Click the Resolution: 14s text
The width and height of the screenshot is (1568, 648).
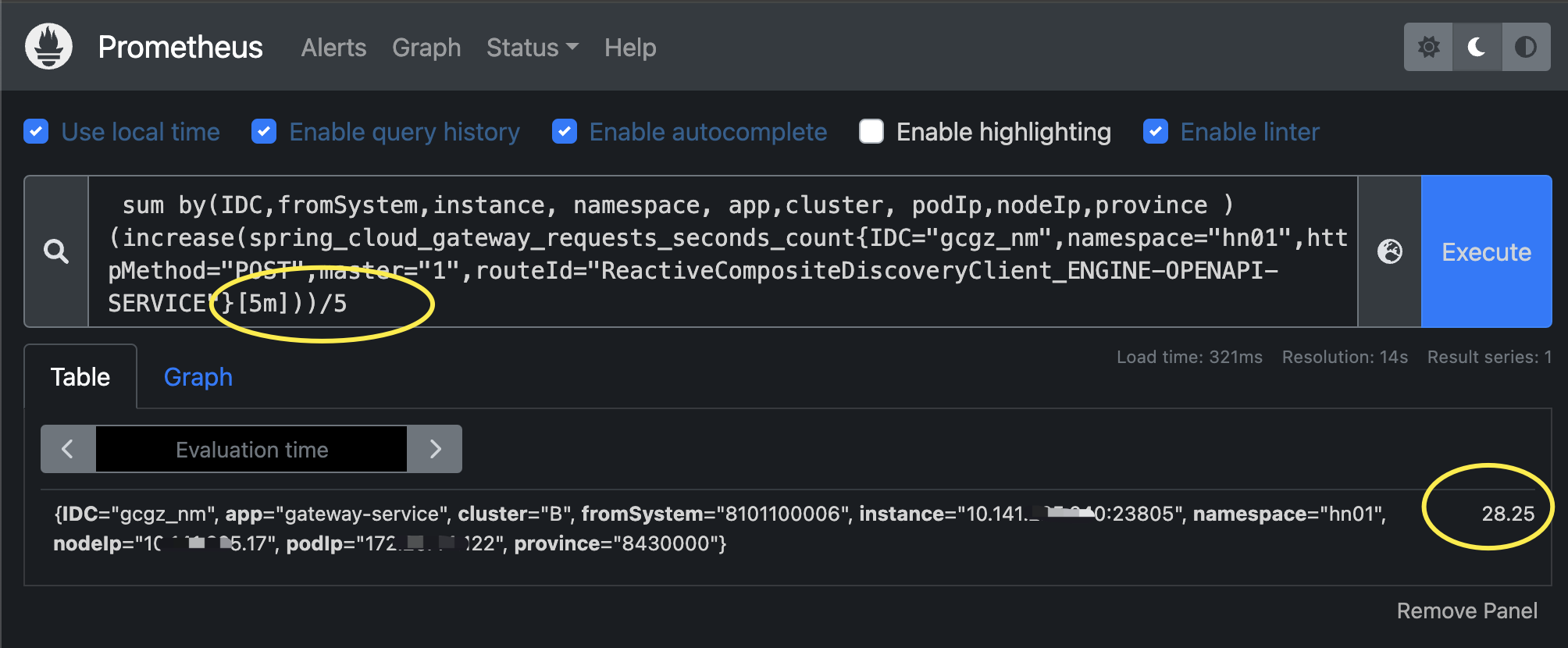click(1345, 357)
